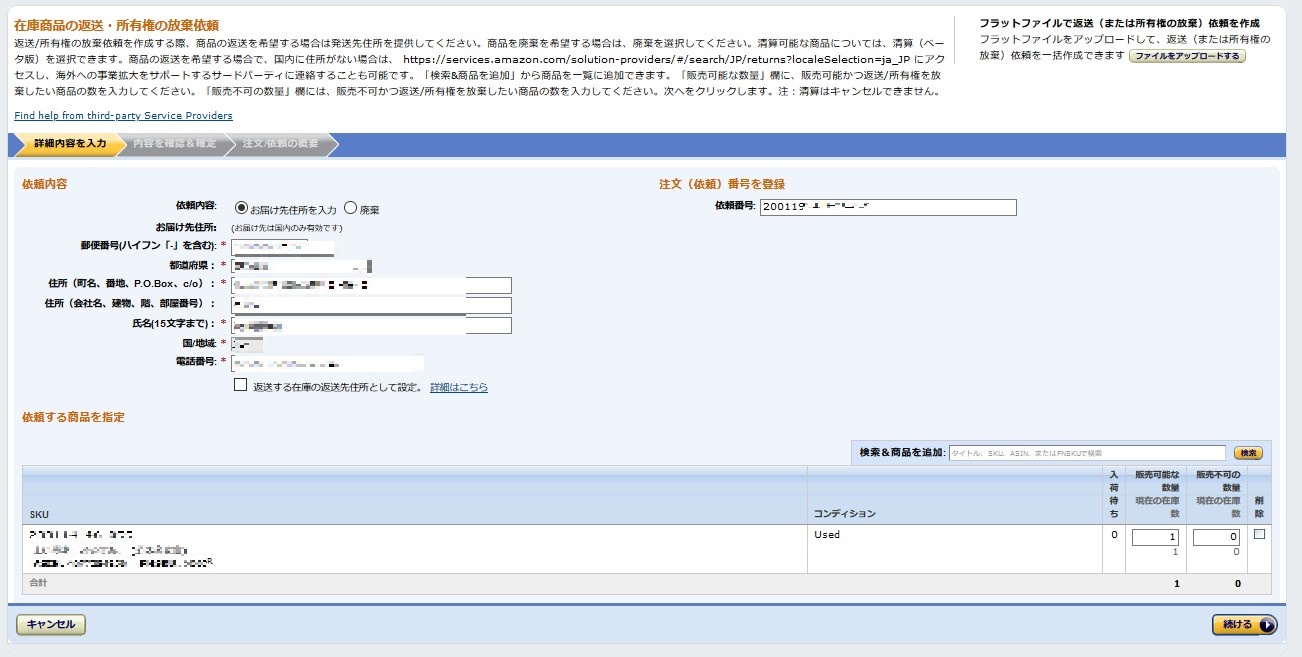Click the 入荷待ち column header
The image size is (1302, 657).
1114,495
